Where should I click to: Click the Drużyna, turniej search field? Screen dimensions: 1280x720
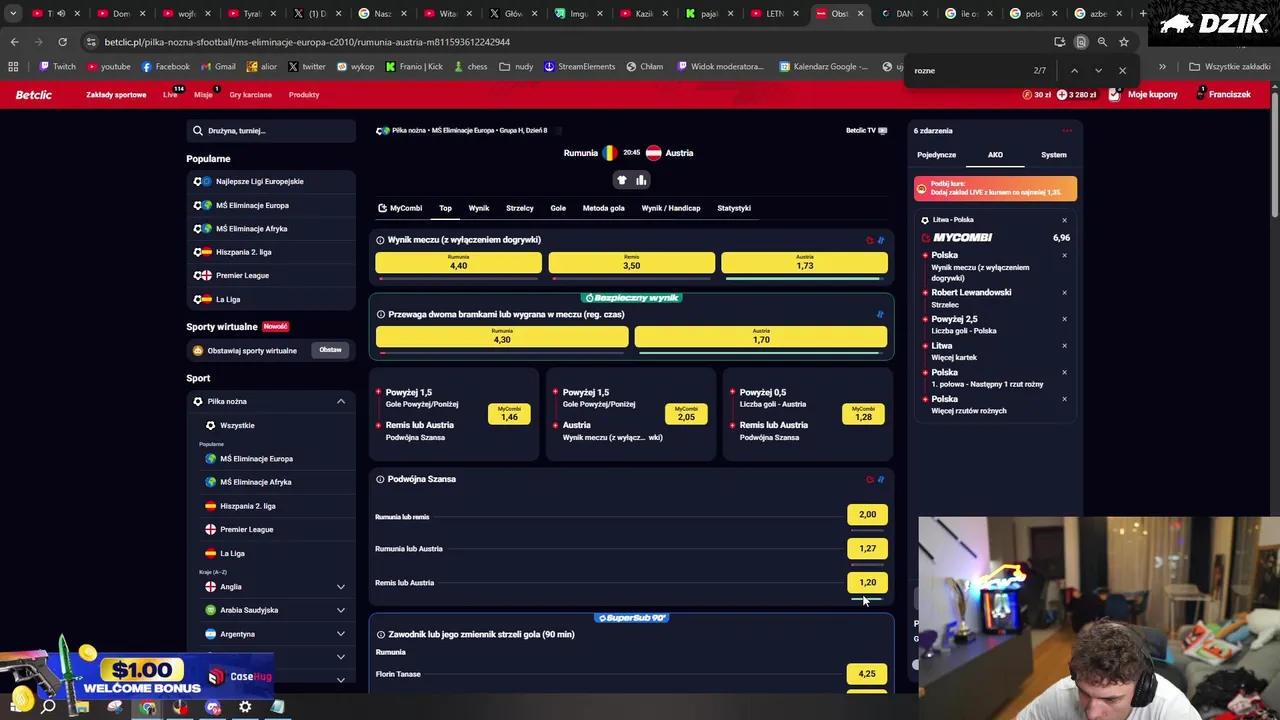[x=271, y=130]
